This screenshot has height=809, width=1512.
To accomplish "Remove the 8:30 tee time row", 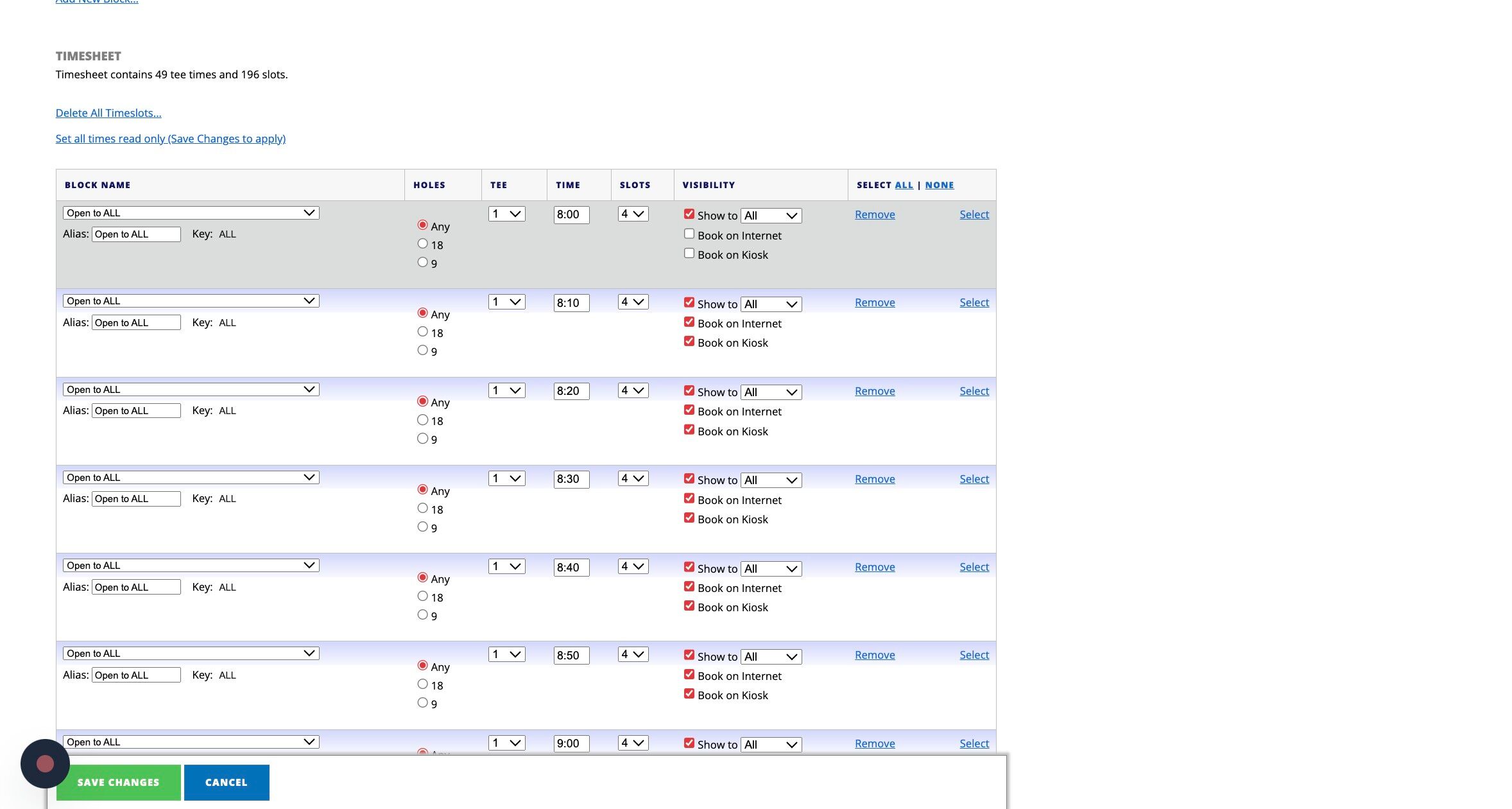I will tap(875, 479).
